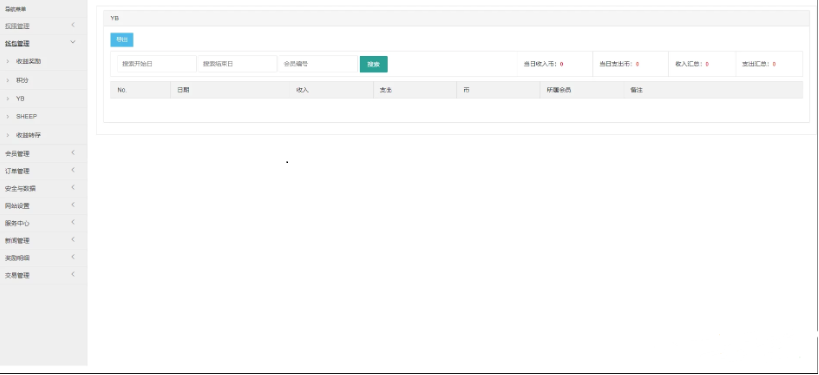Click the YB panel title
The image size is (819, 375).
click(x=114, y=18)
